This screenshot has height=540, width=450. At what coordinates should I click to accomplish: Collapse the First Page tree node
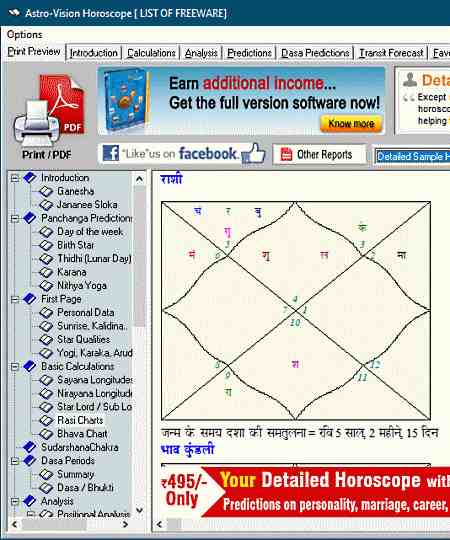tap(14, 299)
